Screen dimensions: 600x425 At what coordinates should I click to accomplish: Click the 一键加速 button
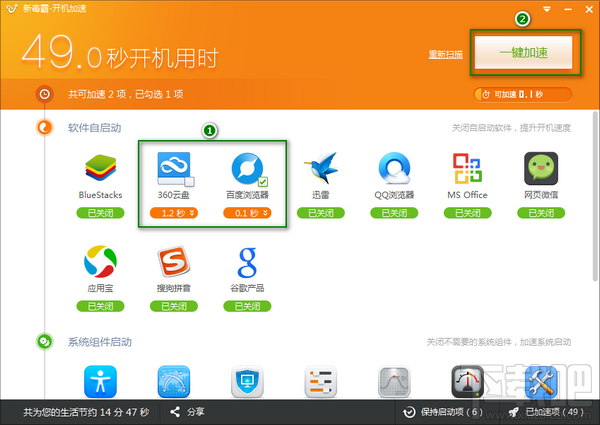tap(523, 52)
